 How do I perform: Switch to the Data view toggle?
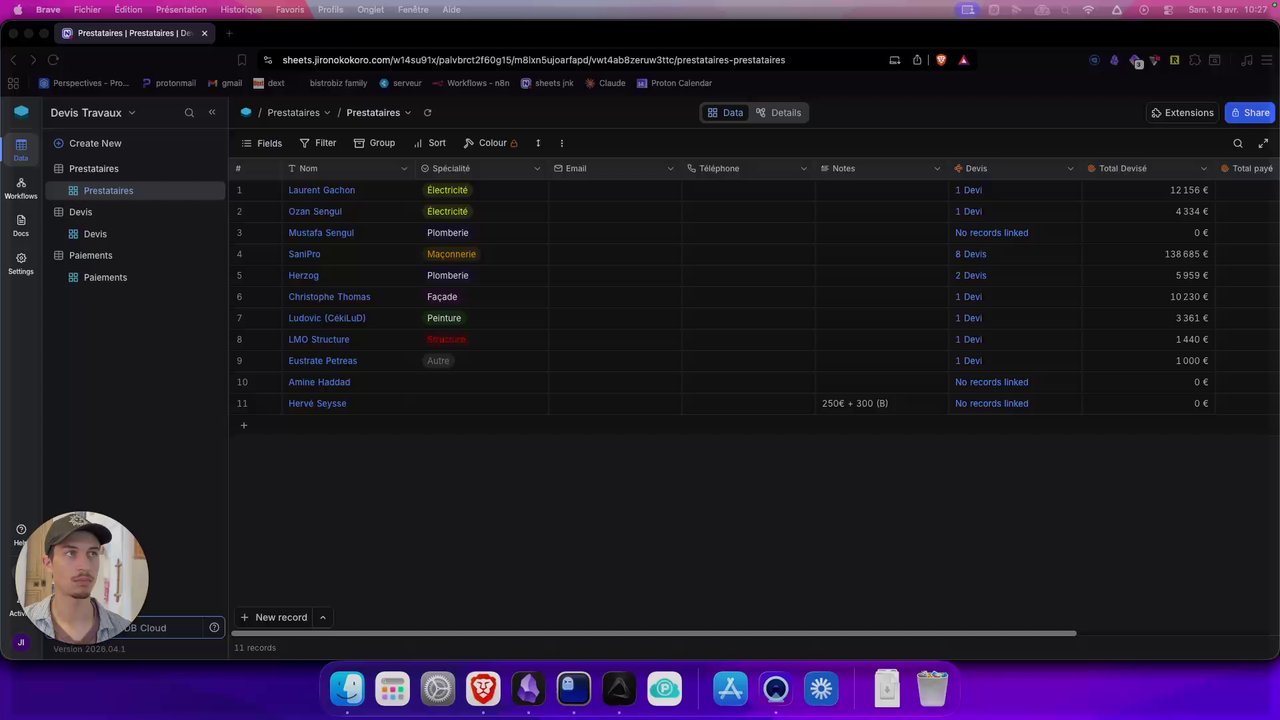pos(725,113)
